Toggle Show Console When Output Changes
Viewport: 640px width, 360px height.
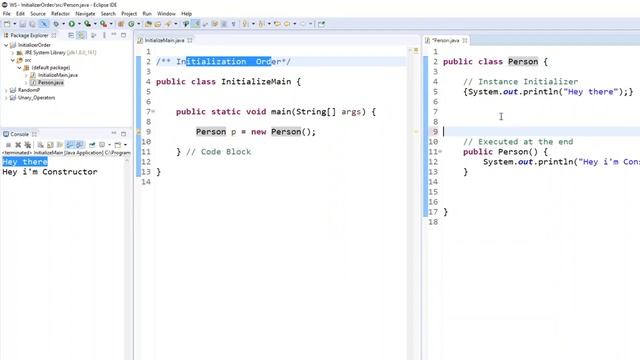tap(70, 145)
